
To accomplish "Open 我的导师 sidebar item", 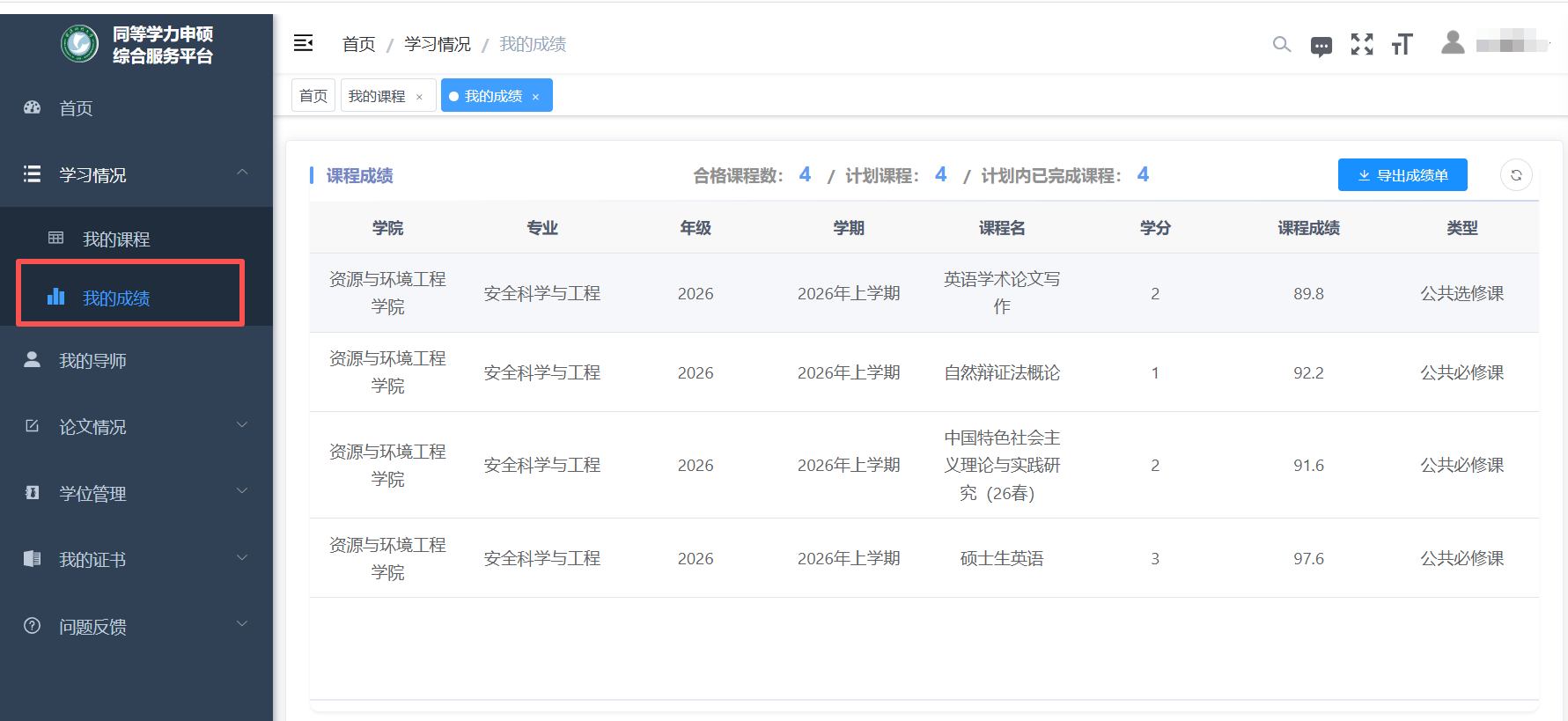I will [x=136, y=361].
